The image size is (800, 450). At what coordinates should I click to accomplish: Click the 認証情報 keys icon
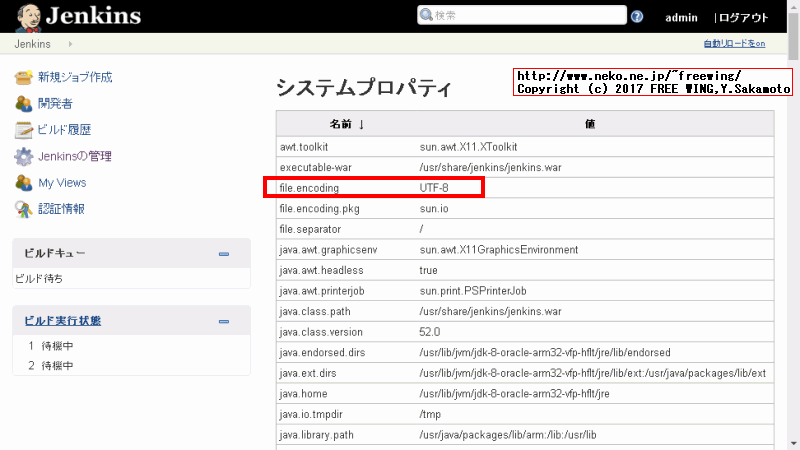23,209
